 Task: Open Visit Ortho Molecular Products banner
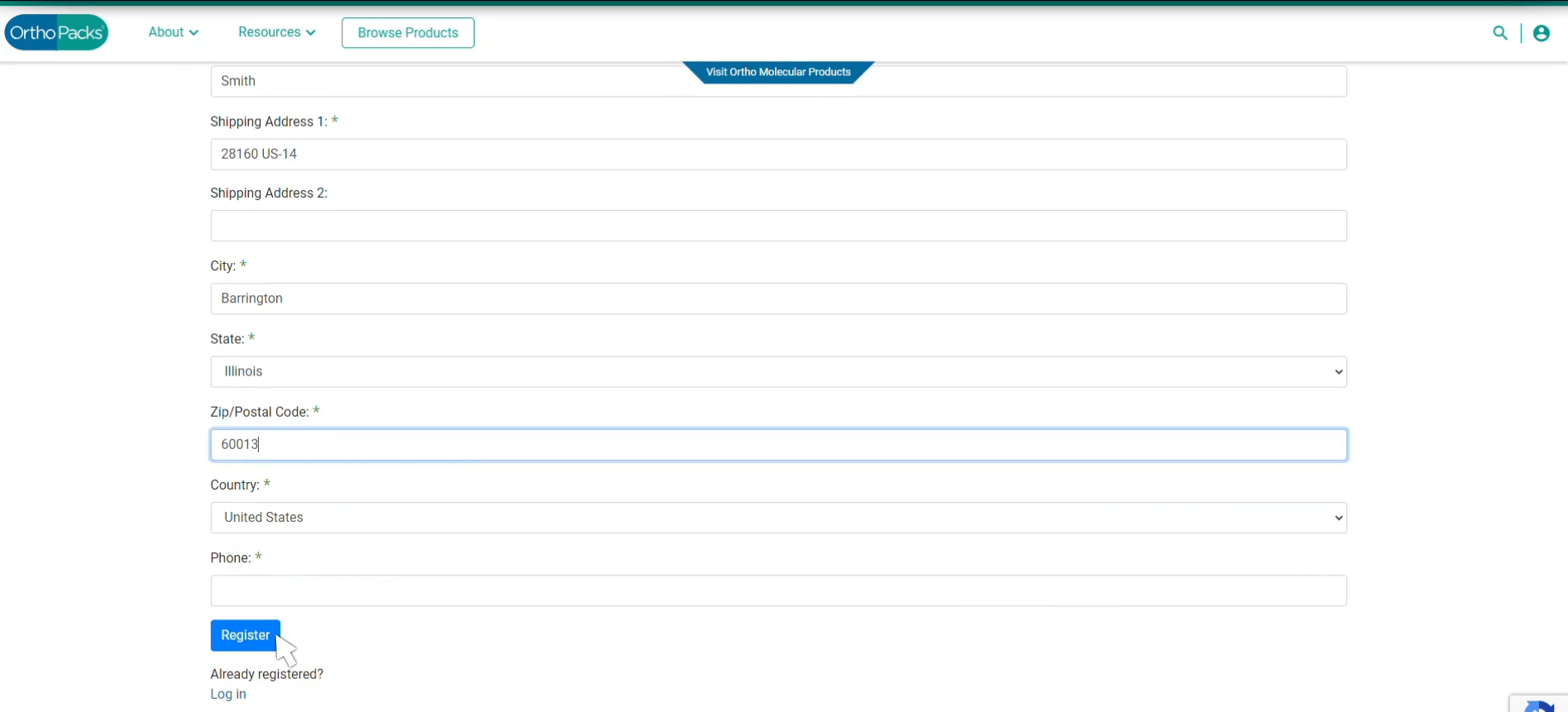tap(777, 72)
